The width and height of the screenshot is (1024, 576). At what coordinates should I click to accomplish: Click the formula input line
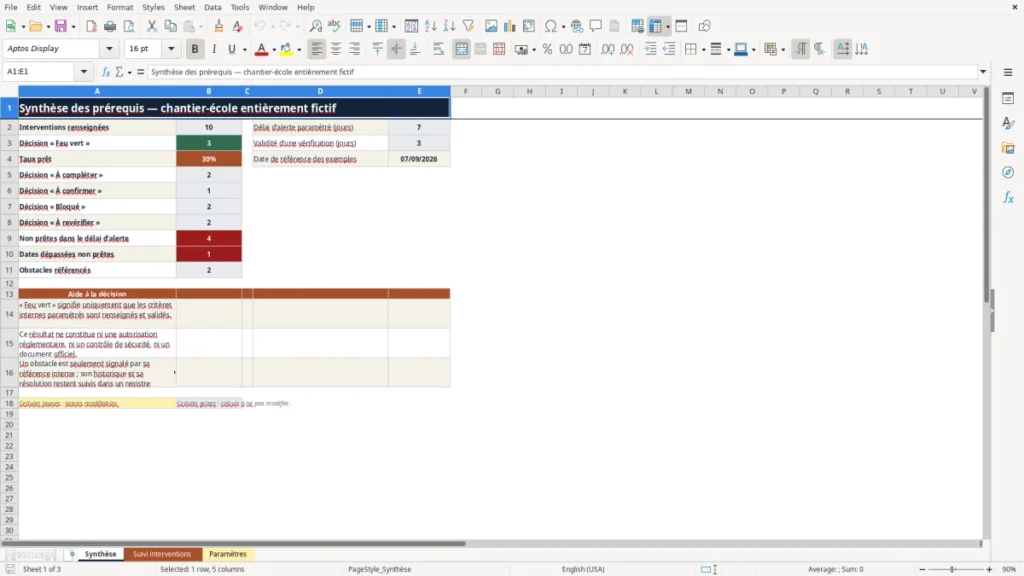point(562,72)
